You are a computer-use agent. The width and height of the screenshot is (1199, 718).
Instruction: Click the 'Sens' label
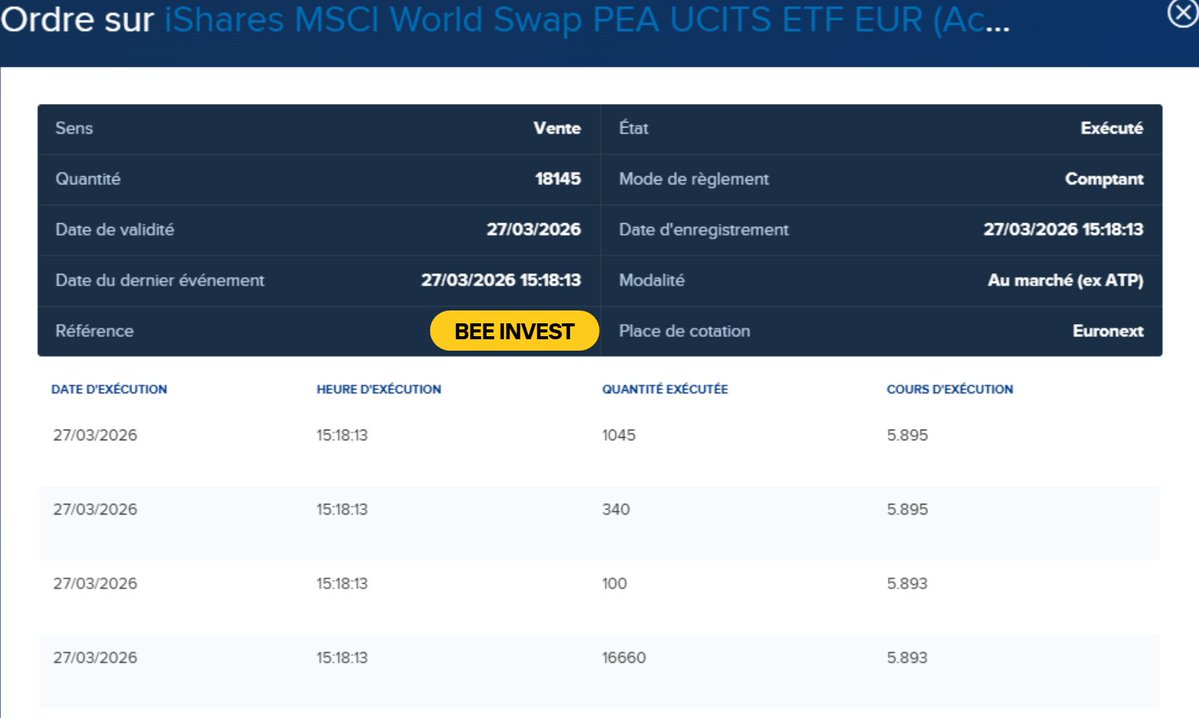click(74, 128)
